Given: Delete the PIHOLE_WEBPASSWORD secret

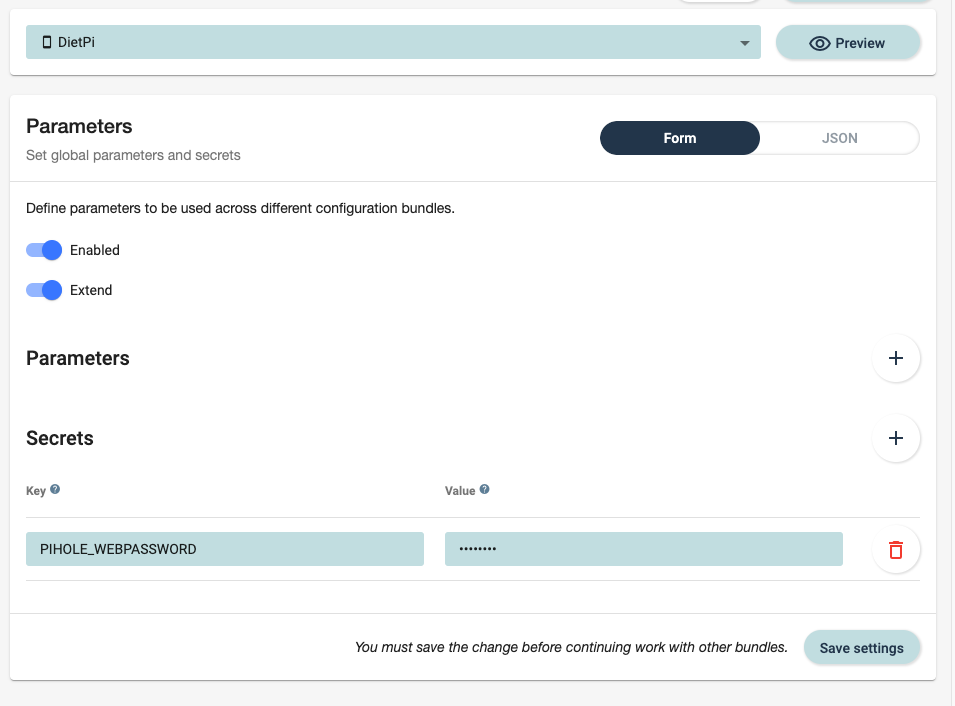Looking at the screenshot, I should (x=896, y=549).
